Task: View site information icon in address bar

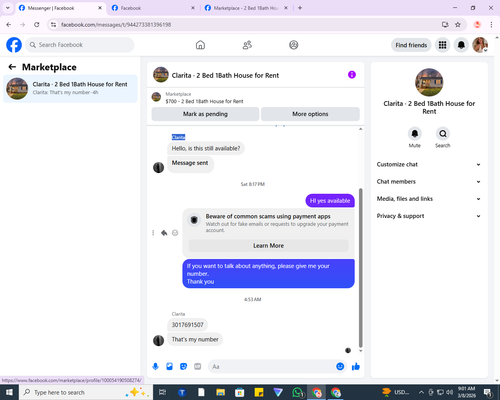Action: click(x=53, y=25)
